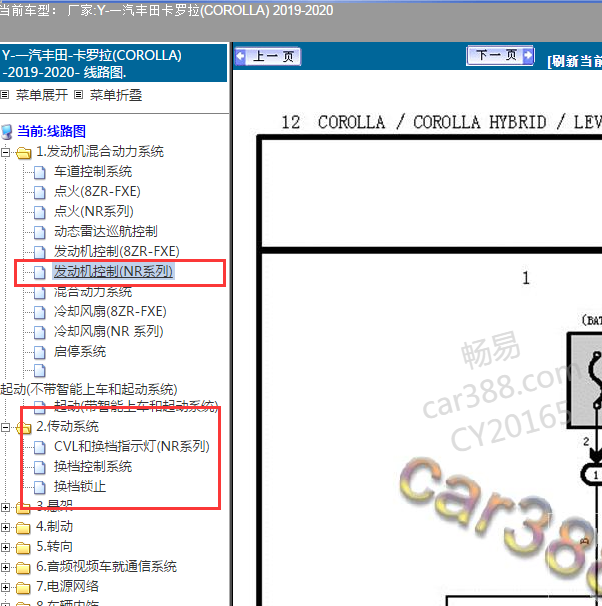This screenshot has width=602, height=606.
Task: Click page icon beside CVL和换档指示灯(NR系列)
Action: (39, 448)
